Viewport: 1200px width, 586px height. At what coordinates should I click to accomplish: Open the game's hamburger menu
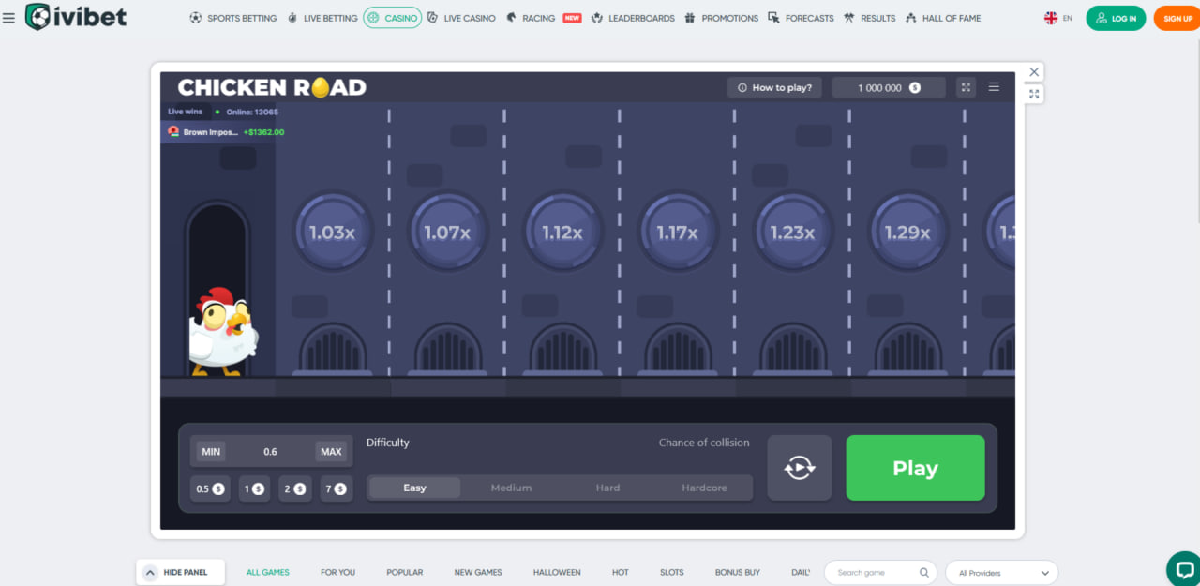(x=994, y=87)
